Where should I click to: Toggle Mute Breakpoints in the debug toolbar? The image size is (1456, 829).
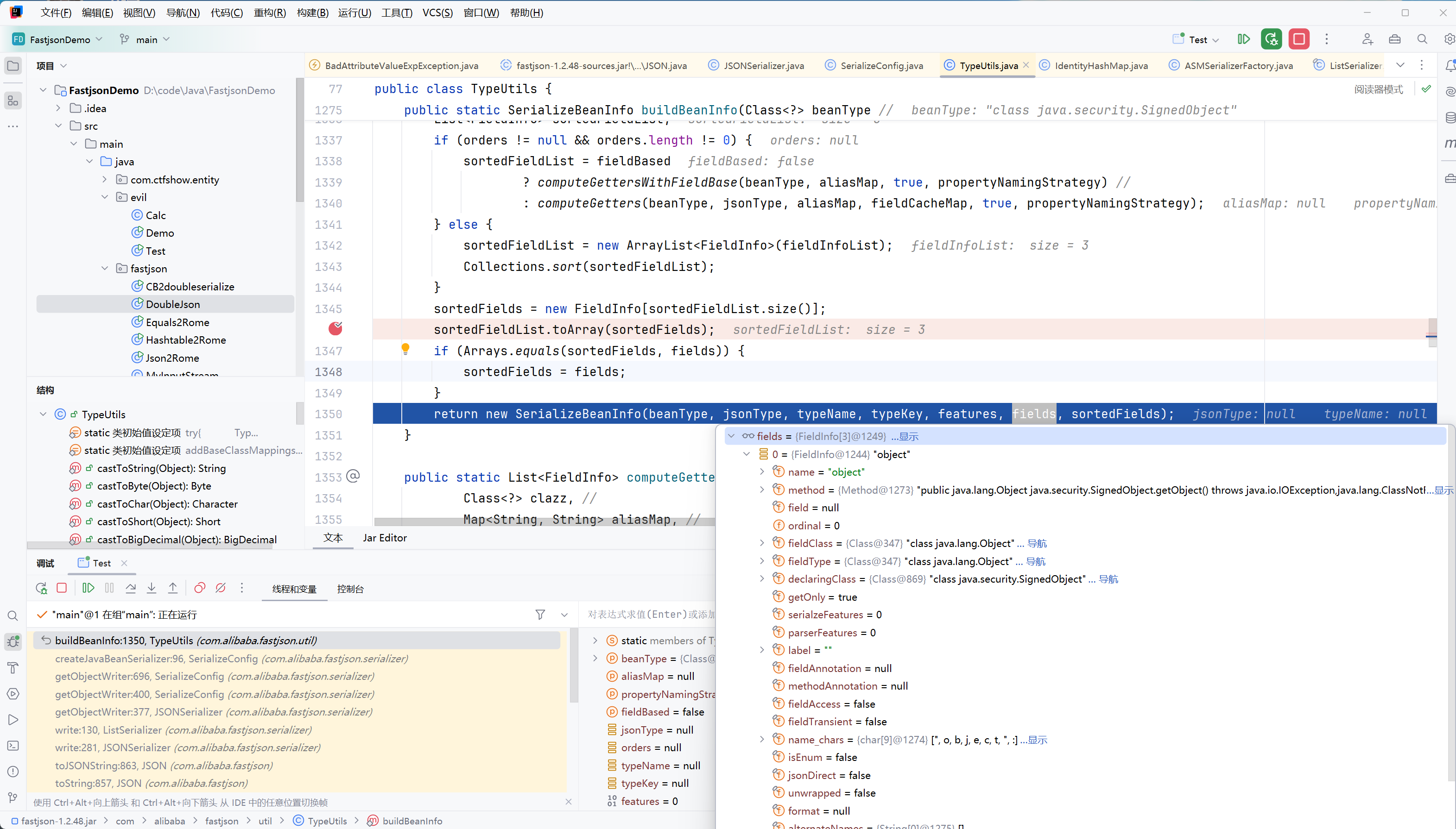pos(221,588)
